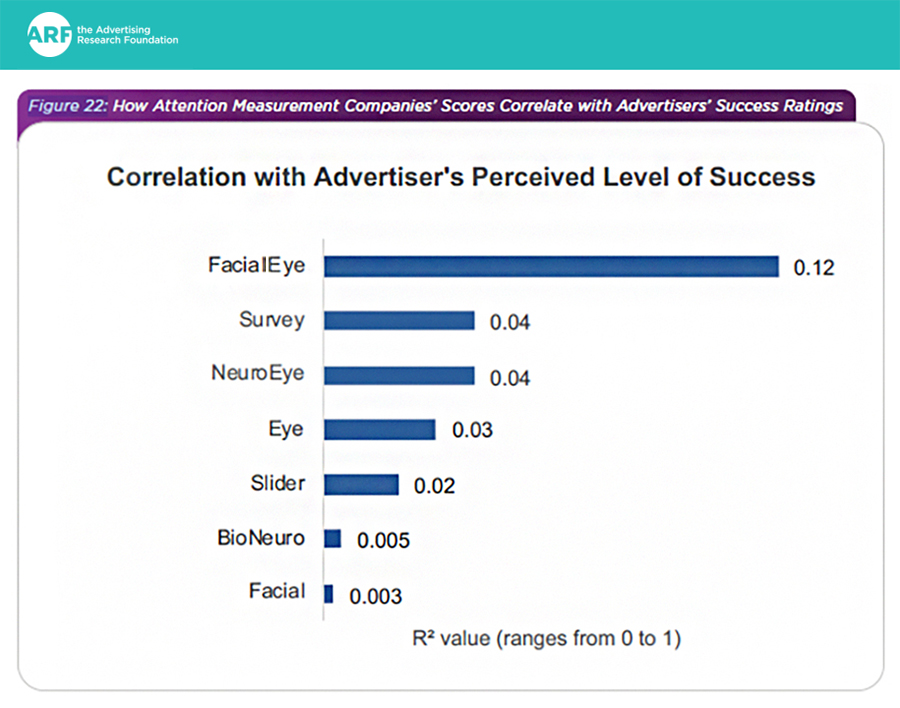Screen dimensions: 900x708
Task: Select the Survey bar
Action: (399, 321)
